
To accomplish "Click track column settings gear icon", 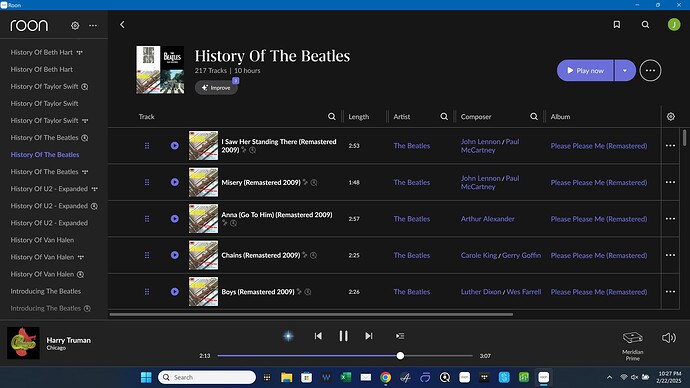I will (671, 117).
